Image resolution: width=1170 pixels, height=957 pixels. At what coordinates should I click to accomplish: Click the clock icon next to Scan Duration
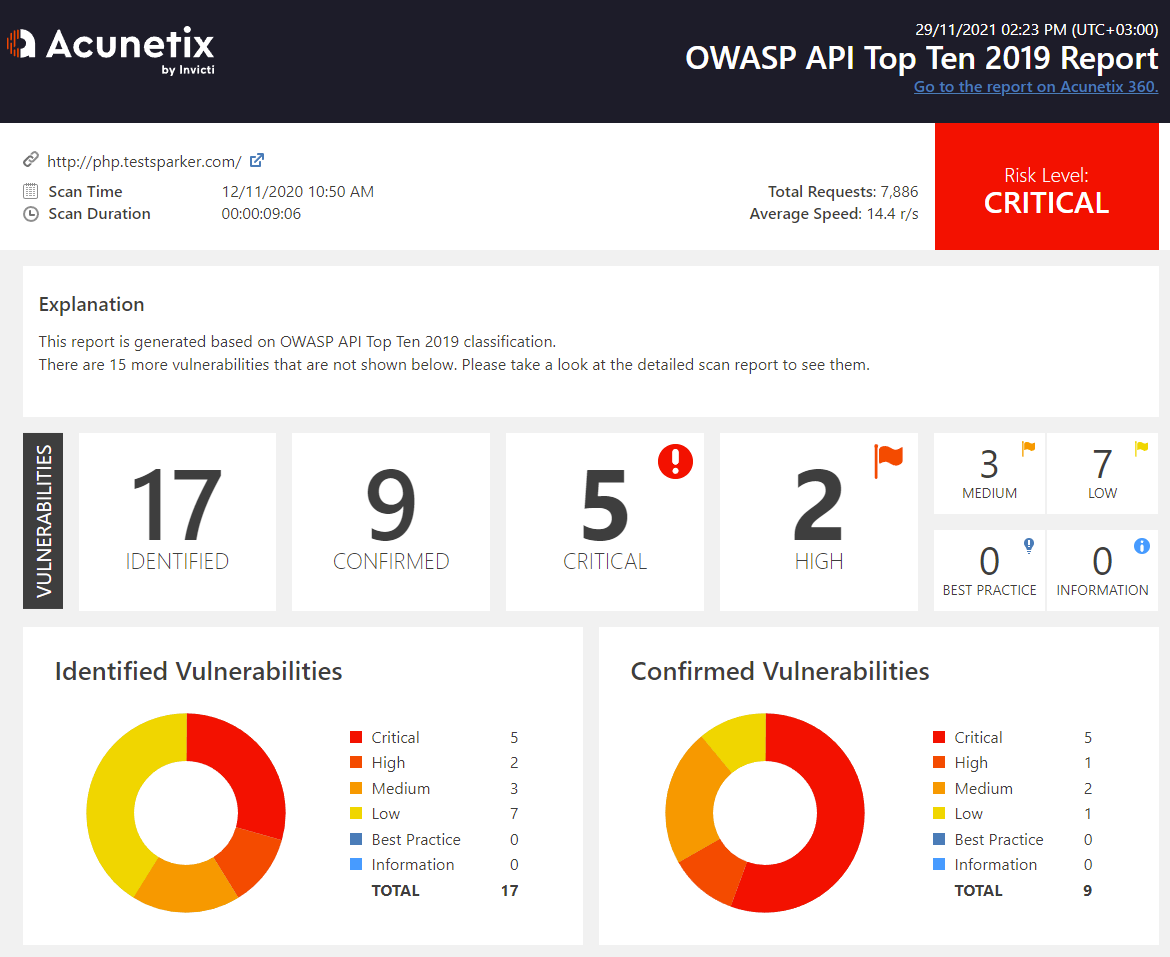31,214
